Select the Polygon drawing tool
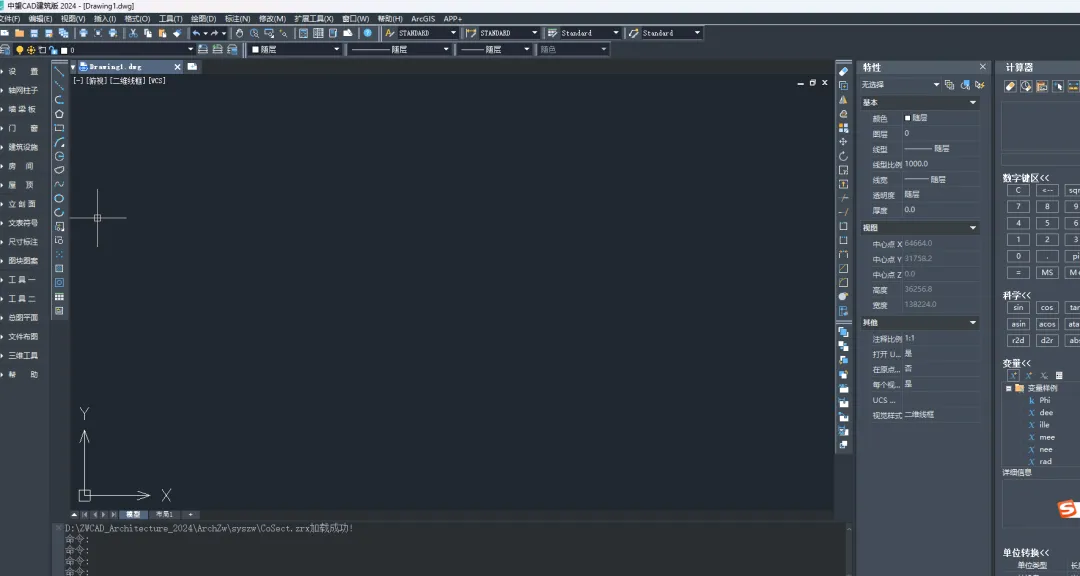This screenshot has width=1080, height=576. [x=59, y=114]
